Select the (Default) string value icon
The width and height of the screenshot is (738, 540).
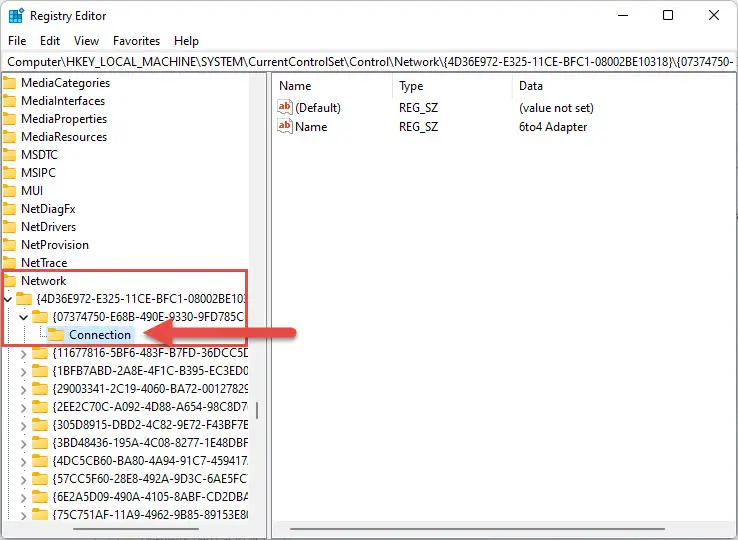click(285, 107)
